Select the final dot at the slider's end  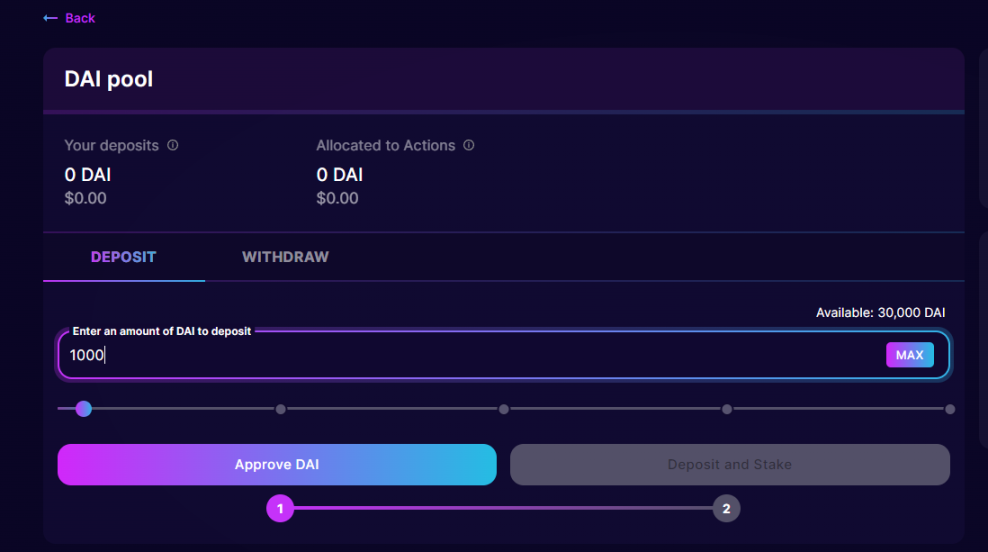[950, 409]
